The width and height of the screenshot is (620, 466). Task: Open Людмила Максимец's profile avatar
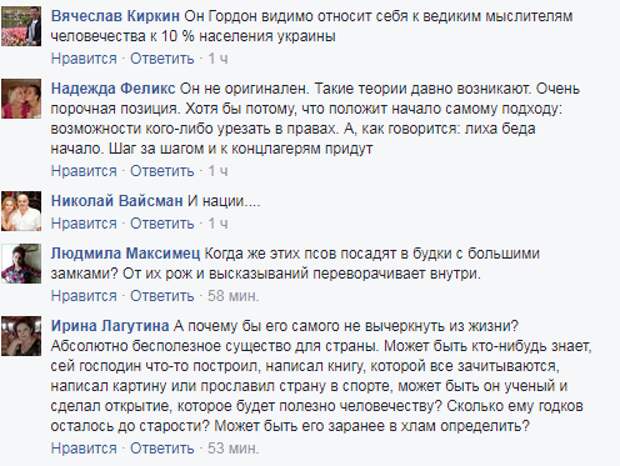21,264
